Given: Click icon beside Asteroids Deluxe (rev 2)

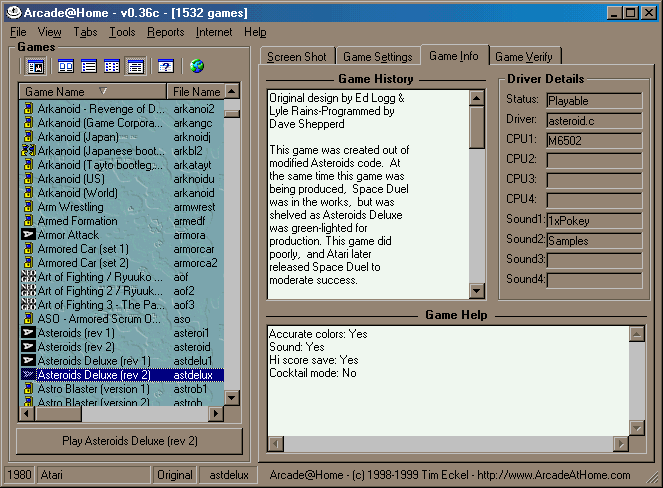Looking at the screenshot, I should tap(28, 374).
